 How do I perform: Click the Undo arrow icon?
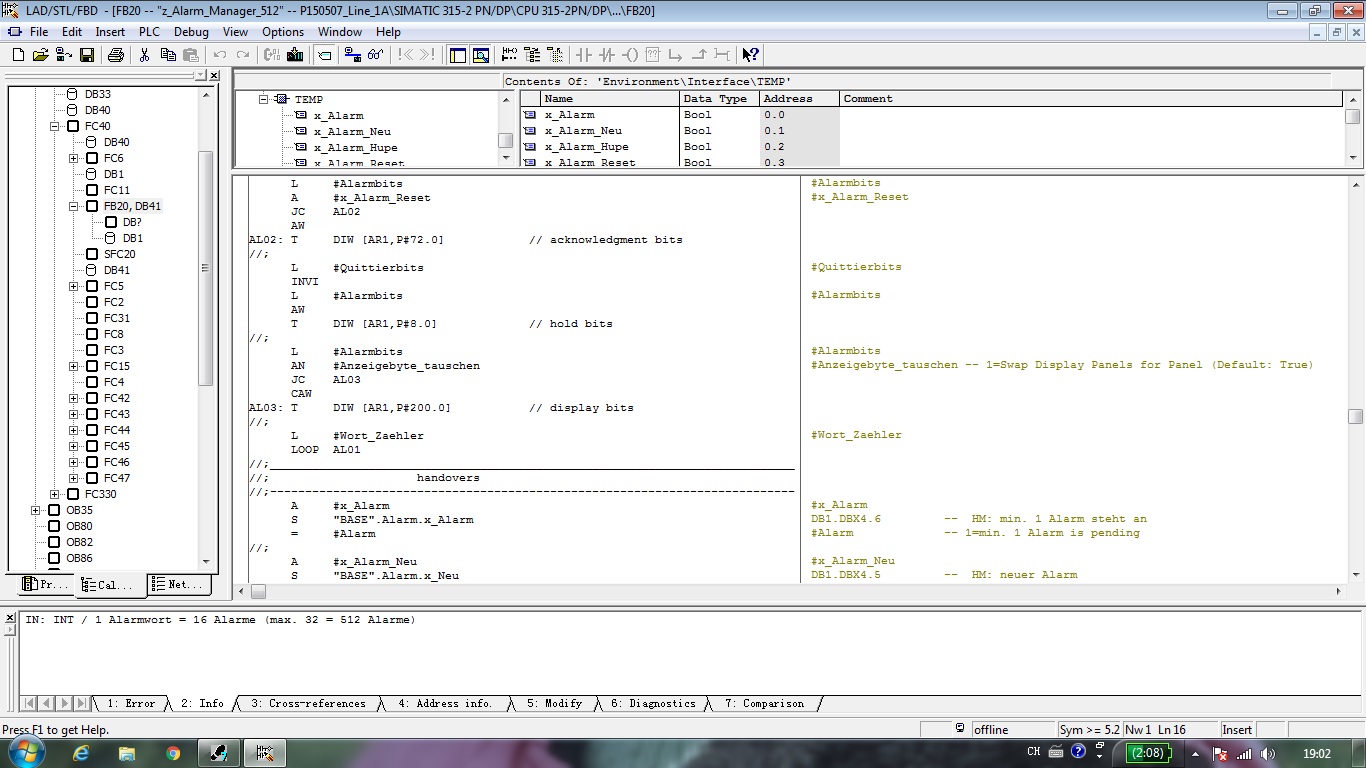219,55
